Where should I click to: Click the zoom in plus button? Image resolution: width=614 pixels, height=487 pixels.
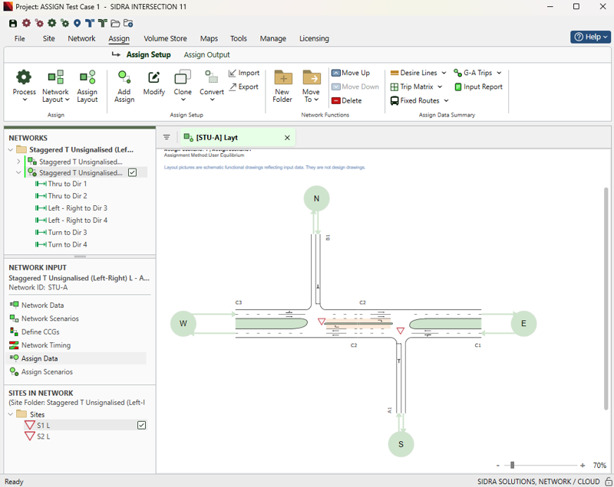582,465
